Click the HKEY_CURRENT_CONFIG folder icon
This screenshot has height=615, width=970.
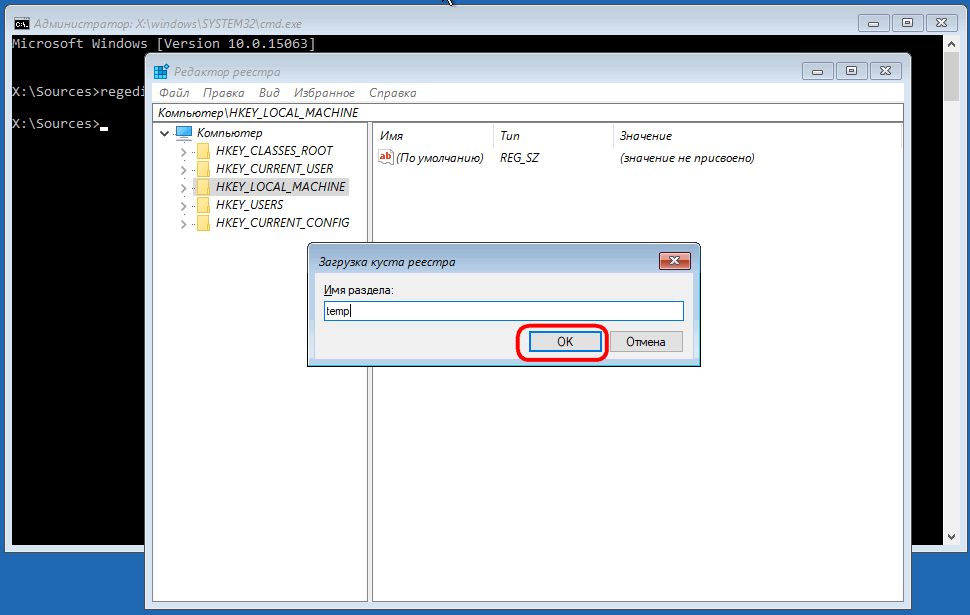tap(203, 223)
